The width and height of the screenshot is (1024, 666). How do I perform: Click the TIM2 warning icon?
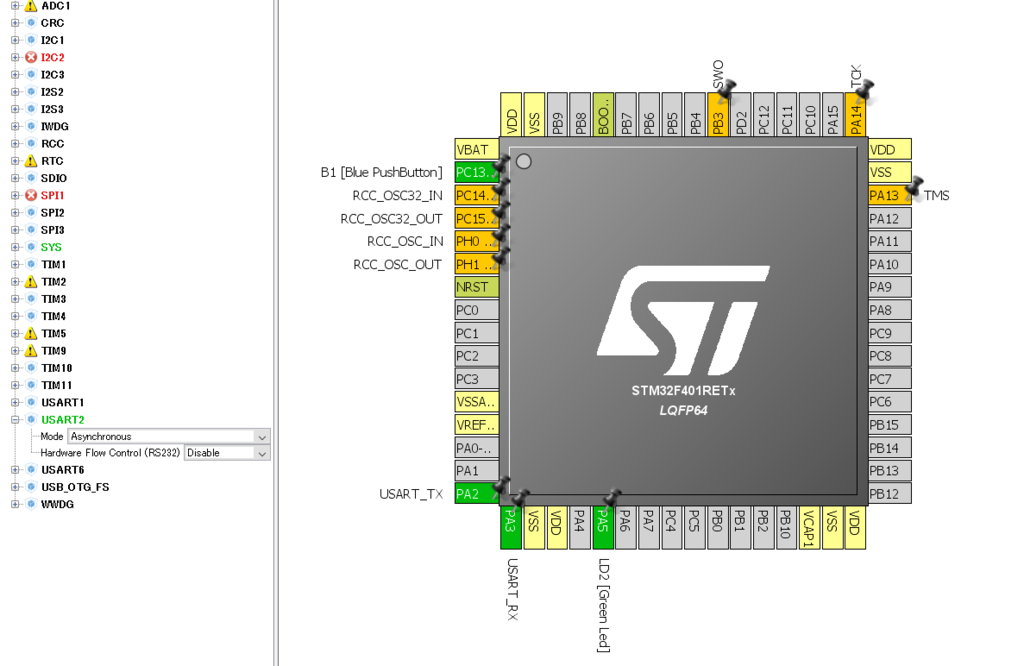31,281
